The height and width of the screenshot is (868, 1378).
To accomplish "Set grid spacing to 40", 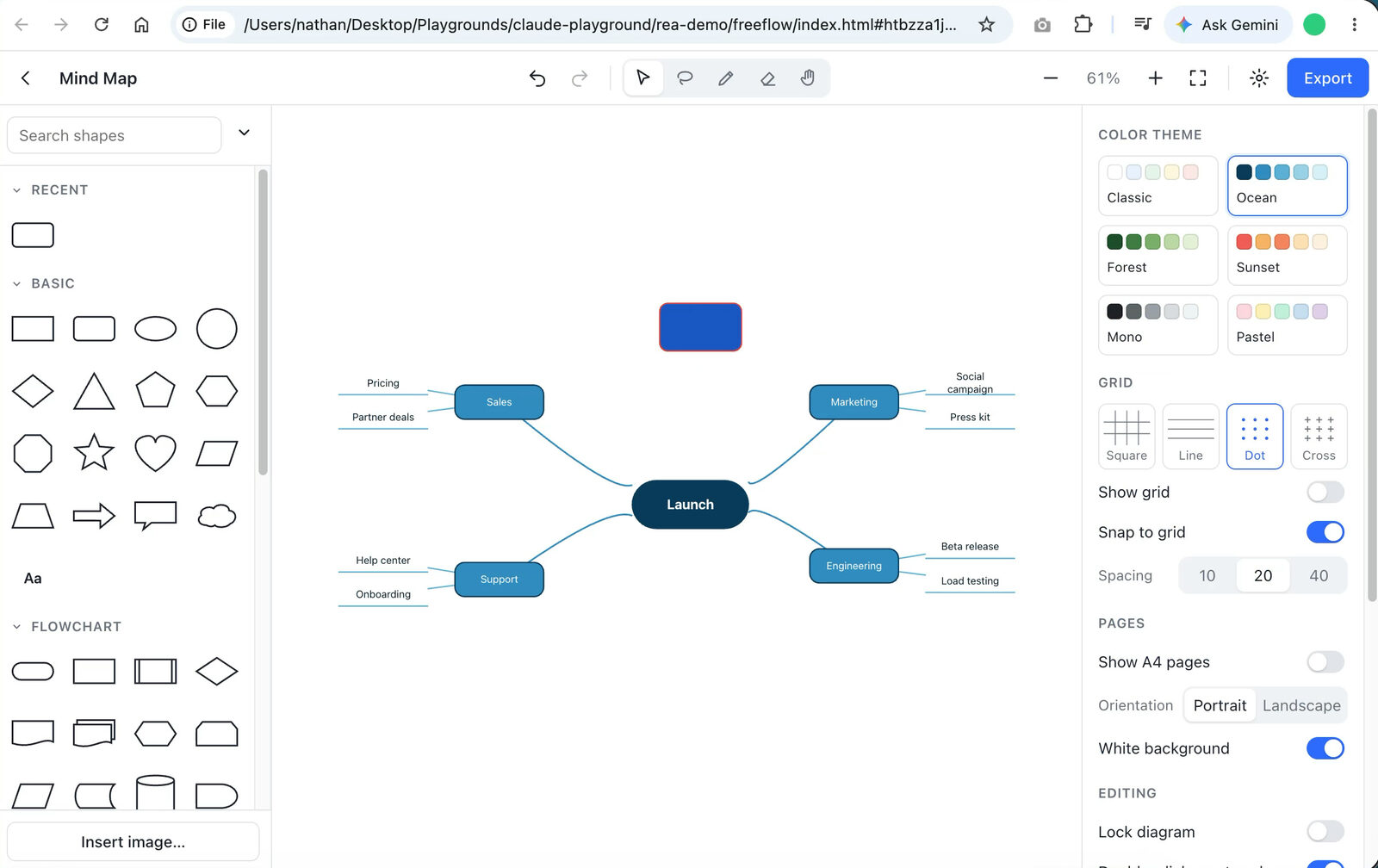I will 1319,575.
